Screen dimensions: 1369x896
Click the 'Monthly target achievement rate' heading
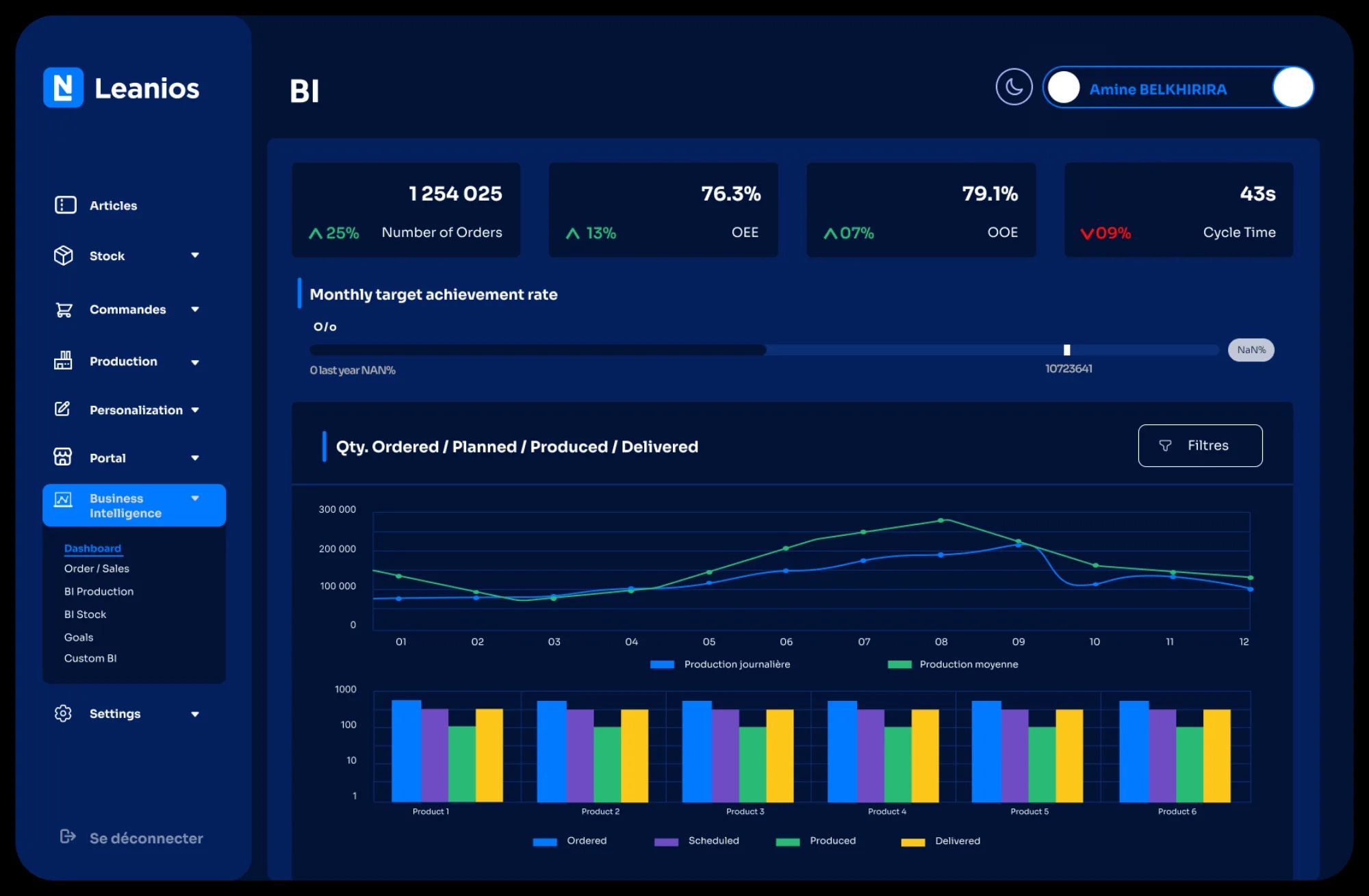pyautogui.click(x=433, y=294)
